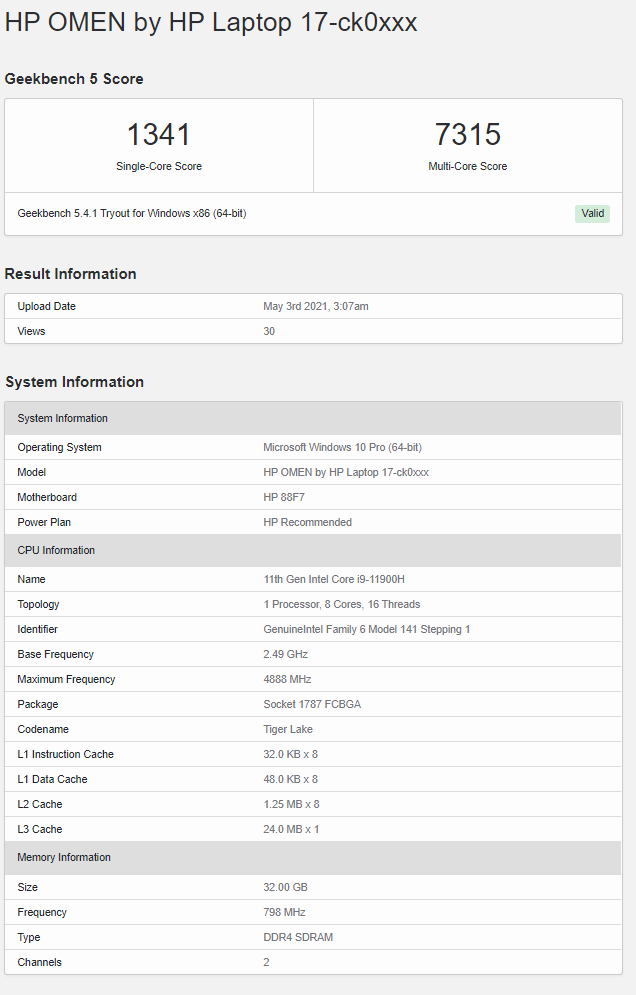Image resolution: width=636 pixels, height=995 pixels.
Task: Click the Maximum Frequency label
Action: 66,679
